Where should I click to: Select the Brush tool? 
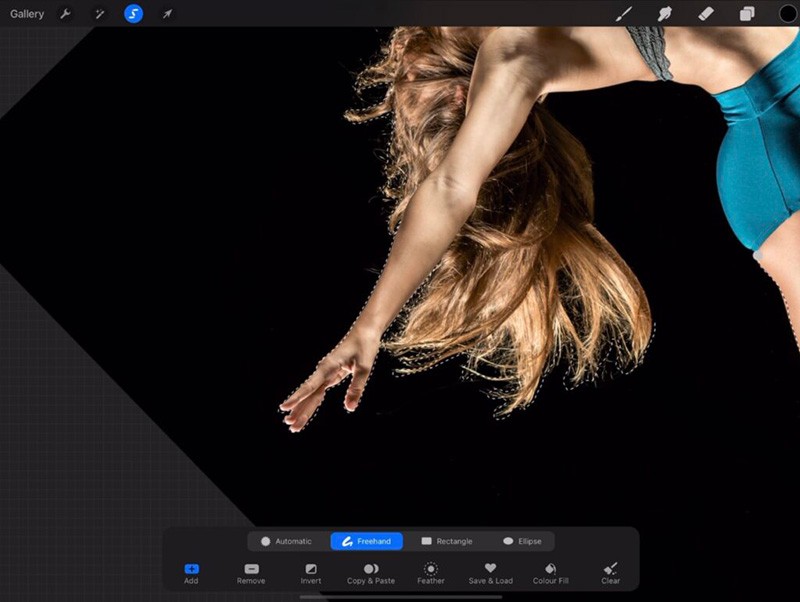625,14
